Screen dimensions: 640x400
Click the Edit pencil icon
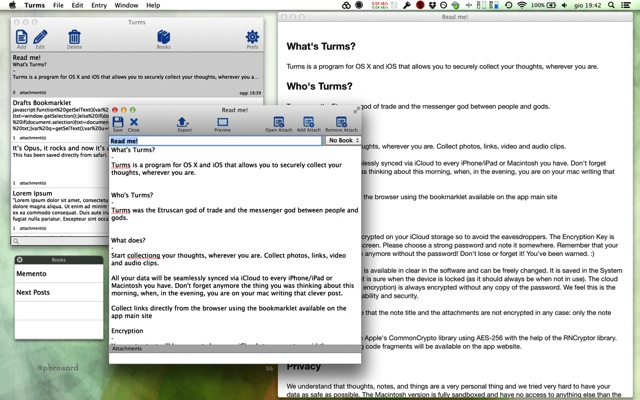pyautogui.click(x=40, y=37)
